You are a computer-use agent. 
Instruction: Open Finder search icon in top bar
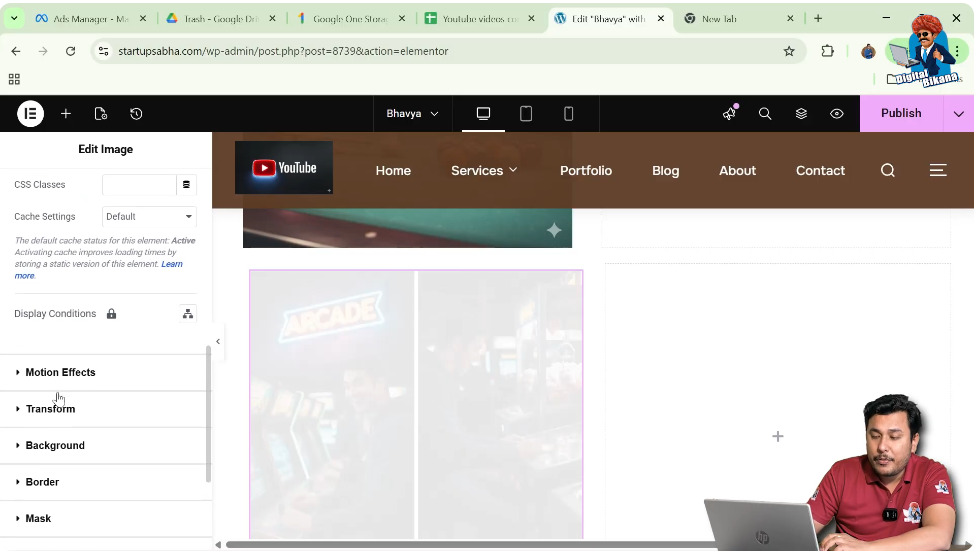(x=765, y=114)
